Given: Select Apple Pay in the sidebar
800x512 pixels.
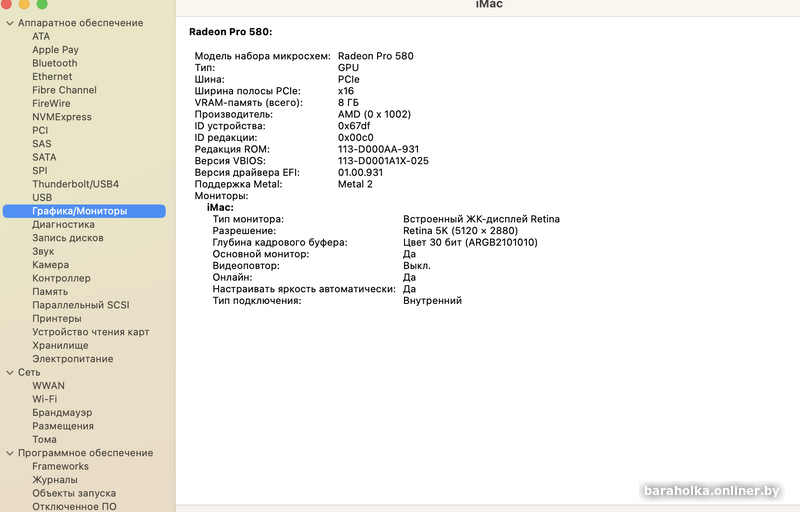Looking at the screenshot, I should coord(55,50).
